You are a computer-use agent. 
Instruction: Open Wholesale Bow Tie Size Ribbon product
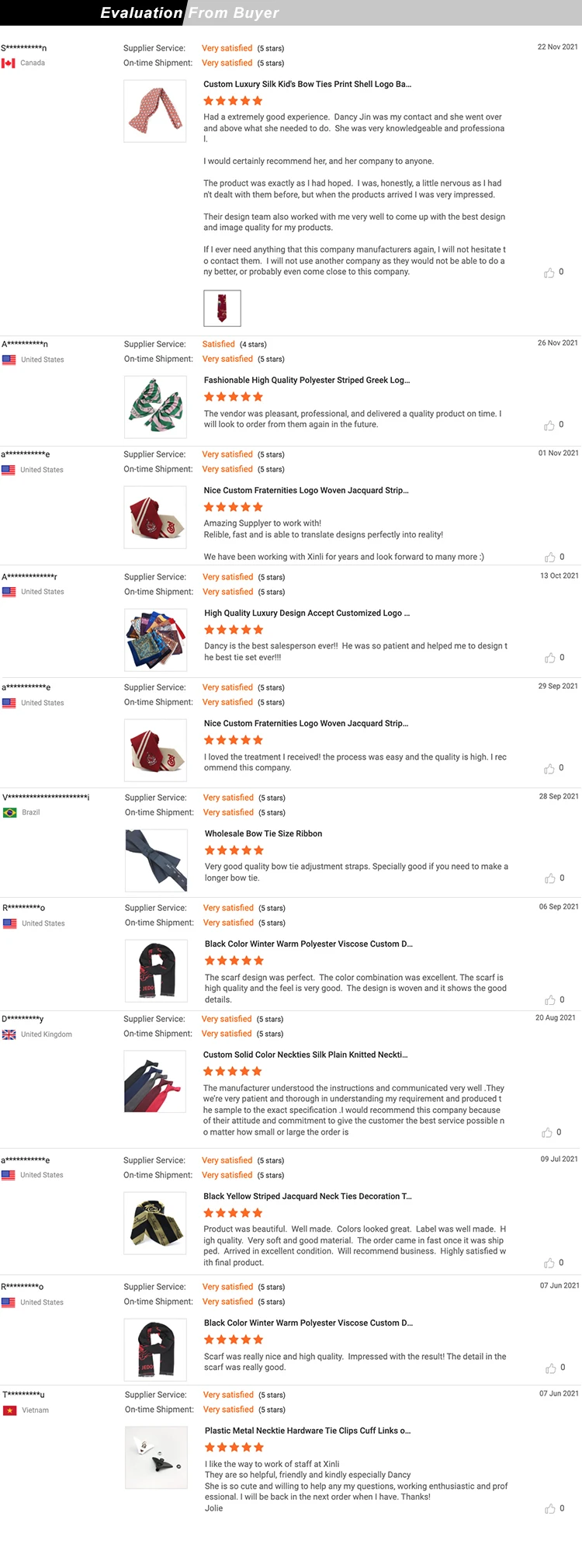263,834
